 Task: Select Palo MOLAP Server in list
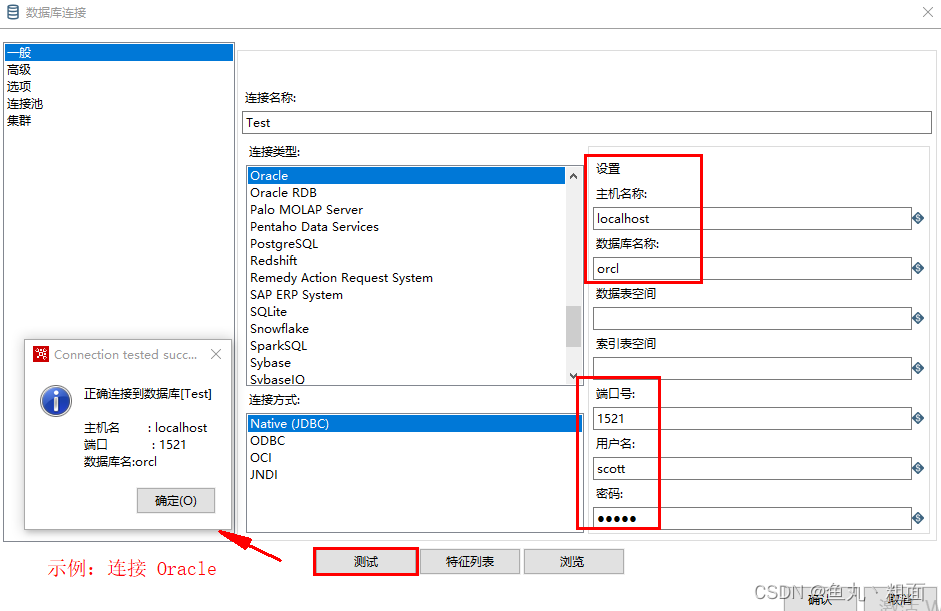pos(406,209)
